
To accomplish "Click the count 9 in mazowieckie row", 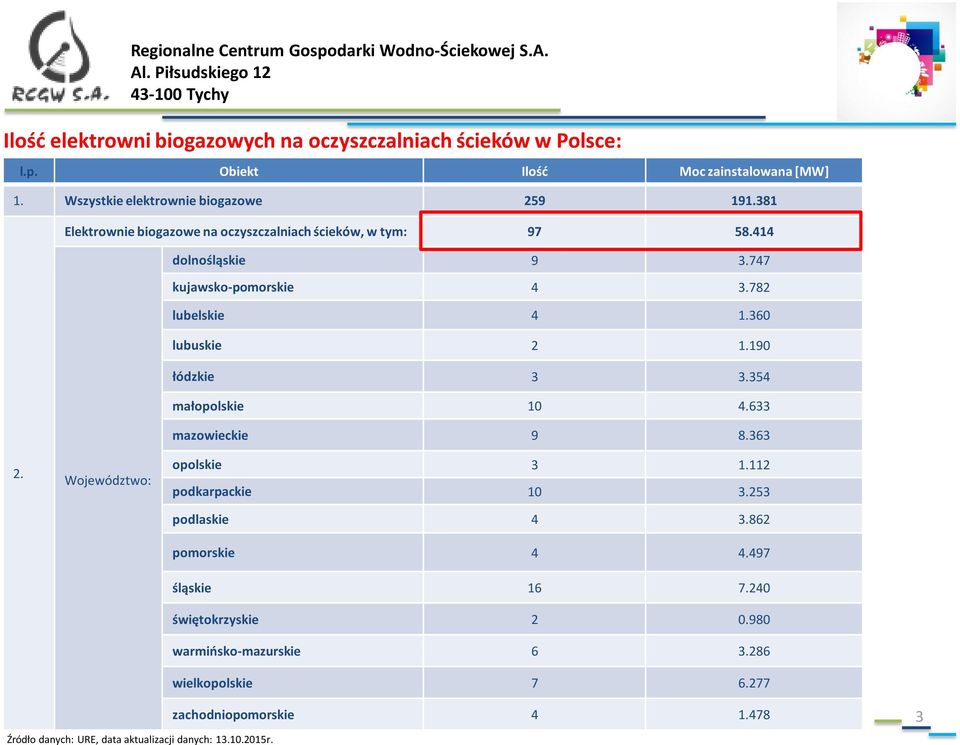I will (534, 436).
